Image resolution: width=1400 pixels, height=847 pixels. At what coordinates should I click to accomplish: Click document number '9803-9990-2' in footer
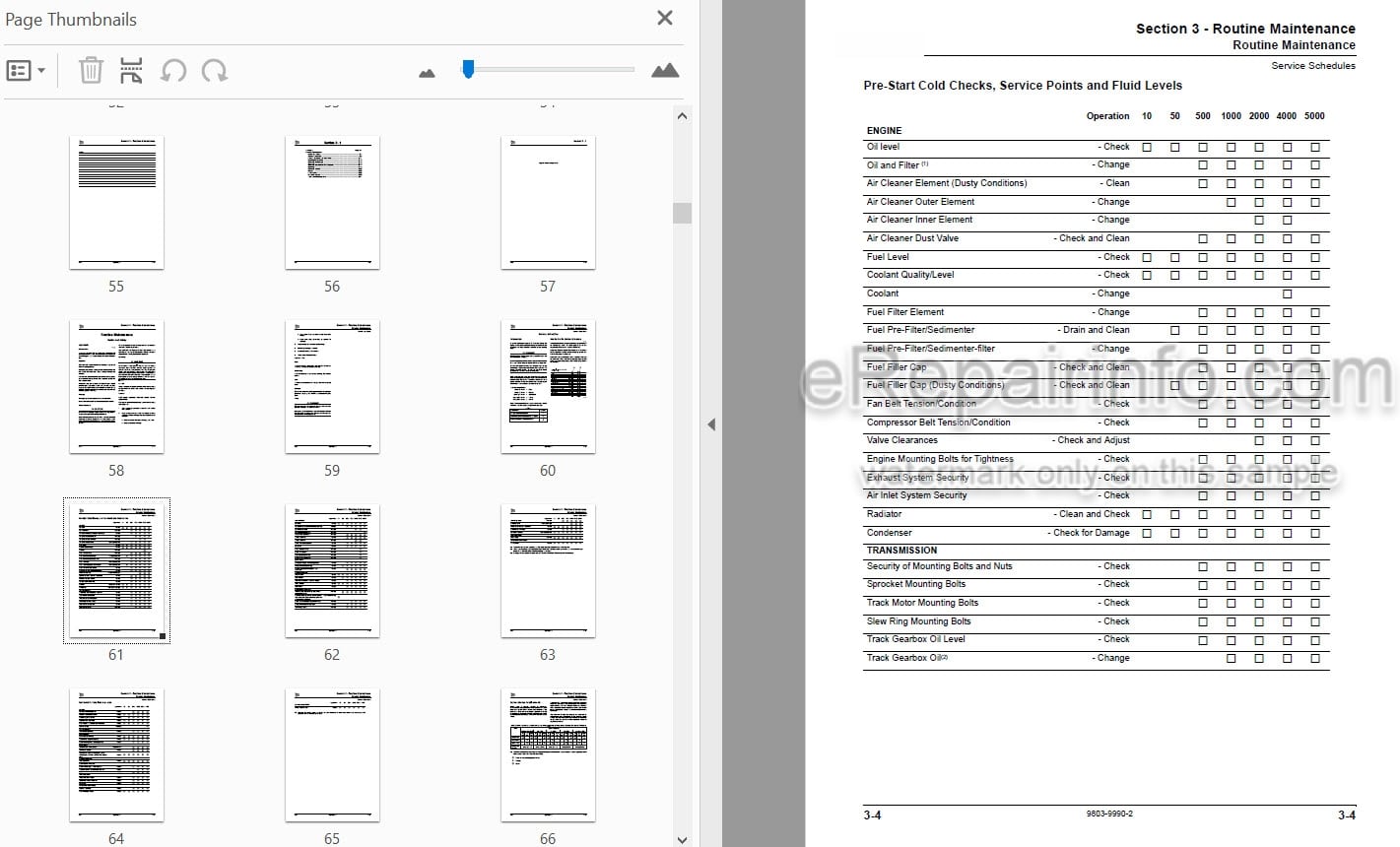point(1109,814)
